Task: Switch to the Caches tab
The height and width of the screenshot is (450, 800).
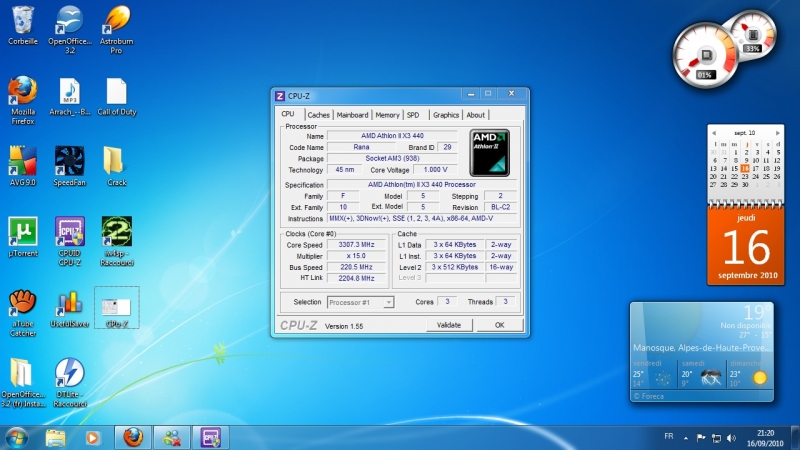Action: 318,115
